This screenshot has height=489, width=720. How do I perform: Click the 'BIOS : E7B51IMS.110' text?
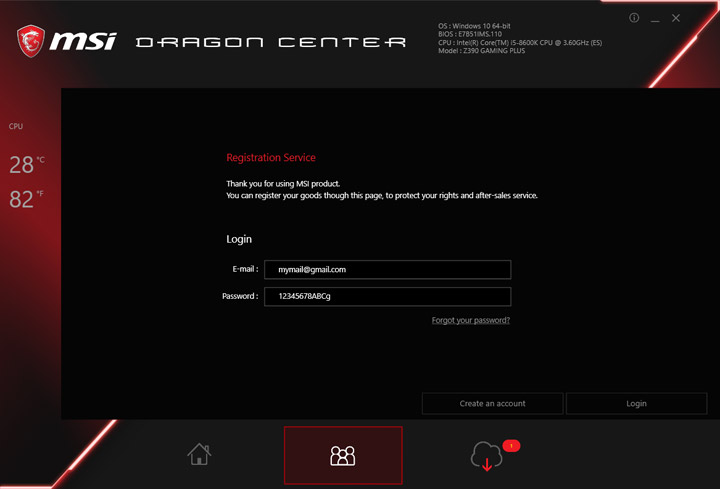(x=470, y=34)
